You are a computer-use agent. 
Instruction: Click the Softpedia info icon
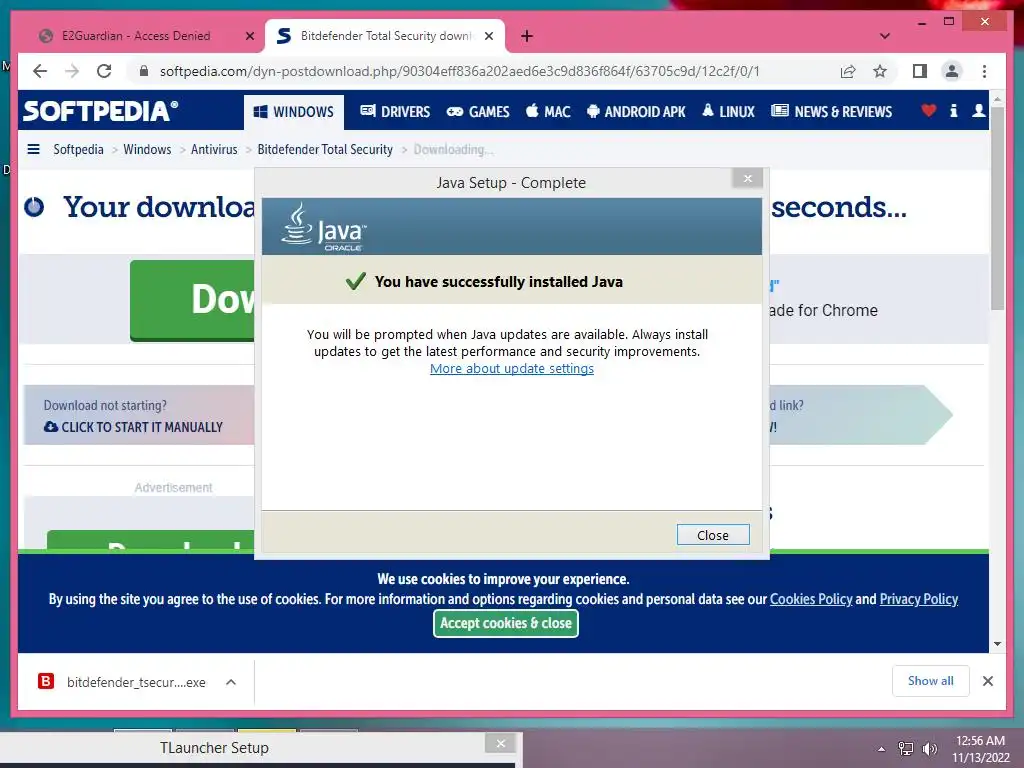953,111
